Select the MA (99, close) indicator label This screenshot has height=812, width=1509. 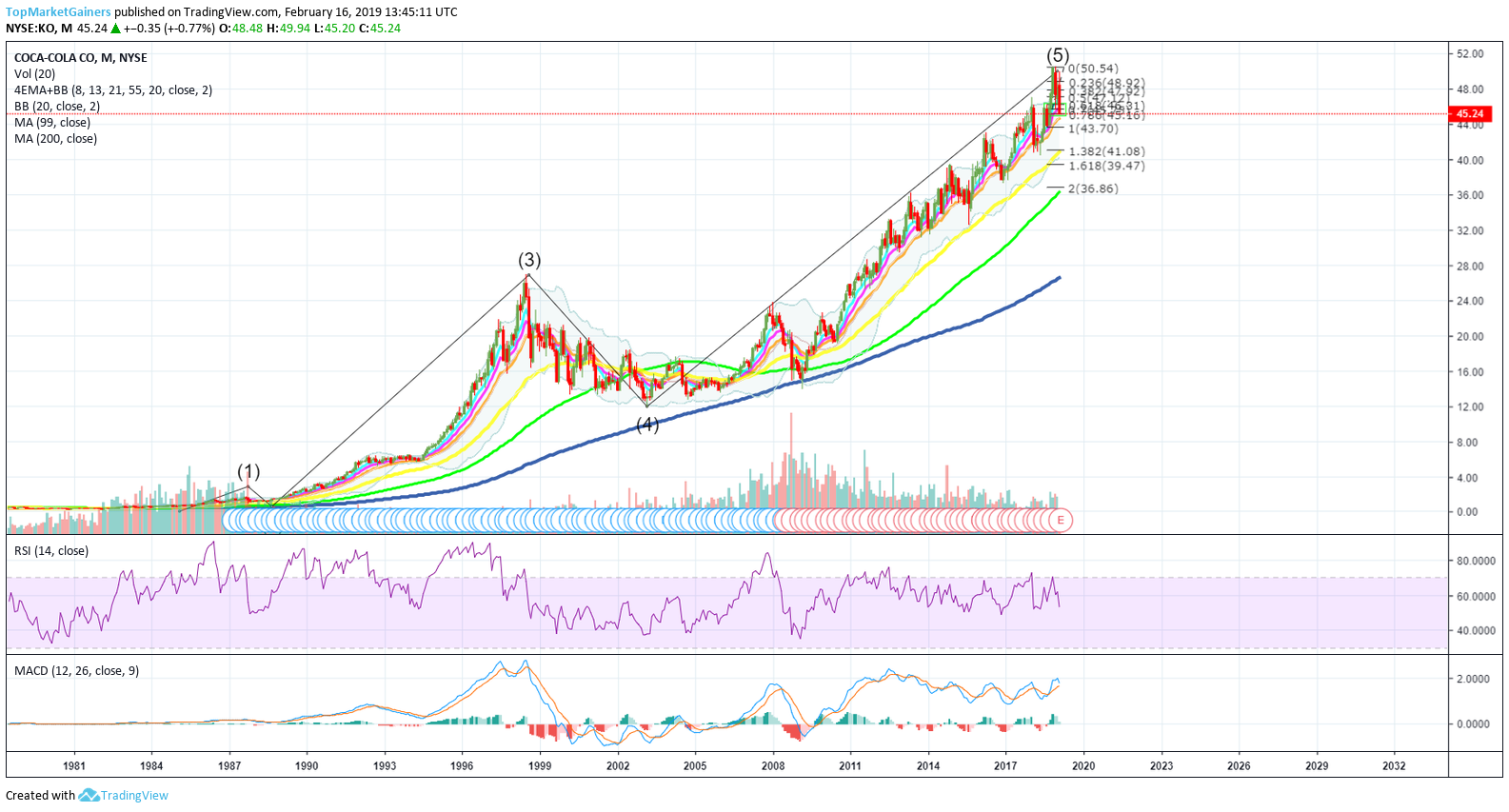pyautogui.click(x=52, y=123)
